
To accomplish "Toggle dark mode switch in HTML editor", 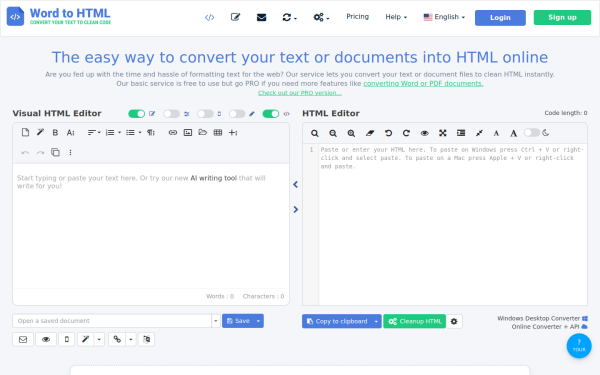I will point(532,133).
